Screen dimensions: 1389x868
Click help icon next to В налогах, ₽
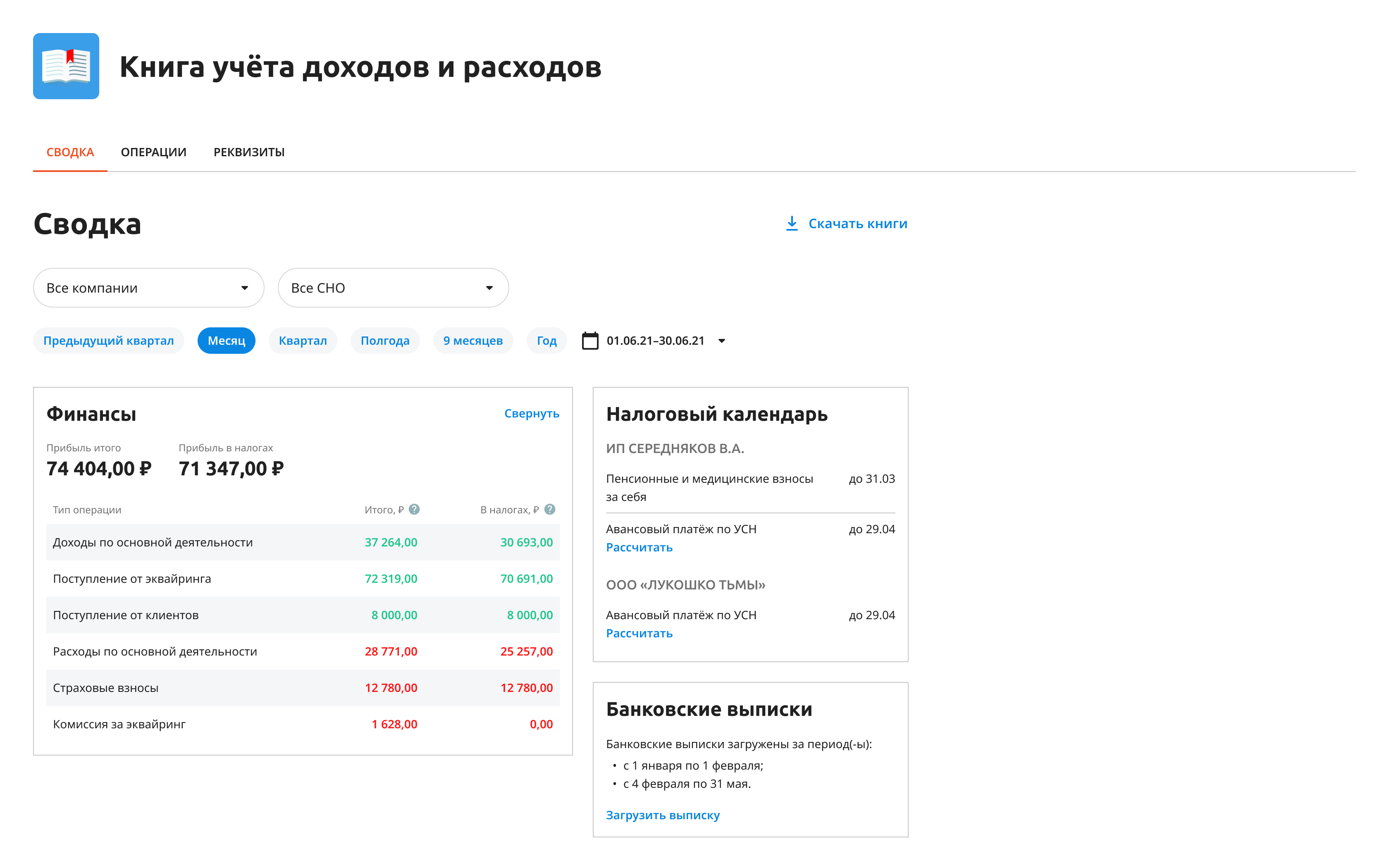[x=550, y=509]
